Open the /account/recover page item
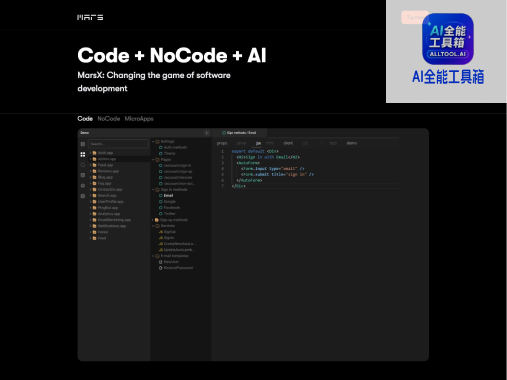The image size is (507, 380). click(x=178, y=177)
